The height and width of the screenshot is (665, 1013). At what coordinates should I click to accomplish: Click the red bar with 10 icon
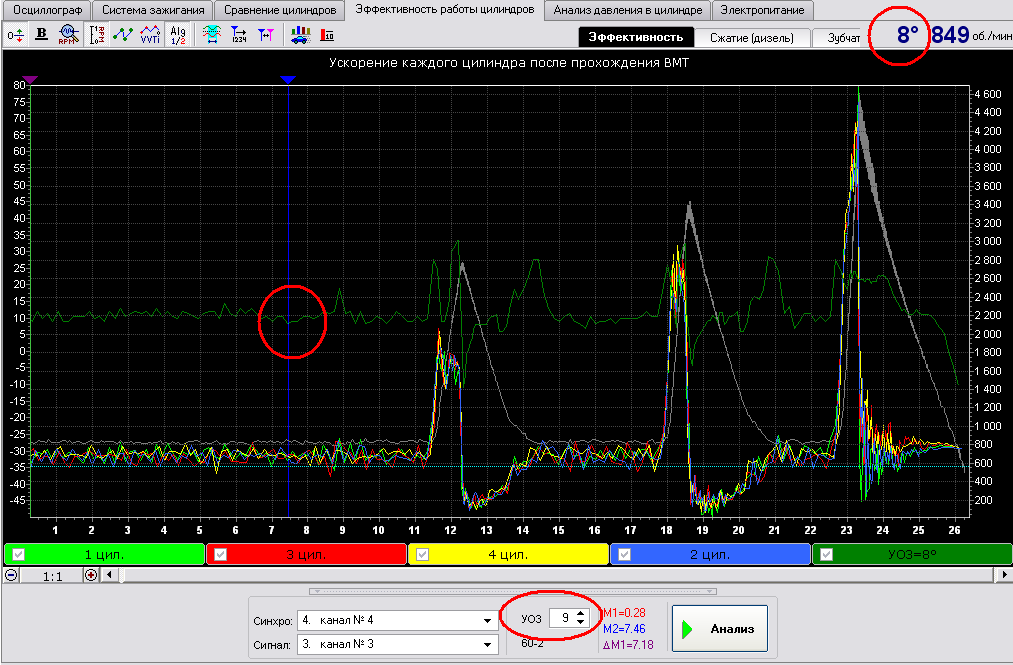click(327, 35)
